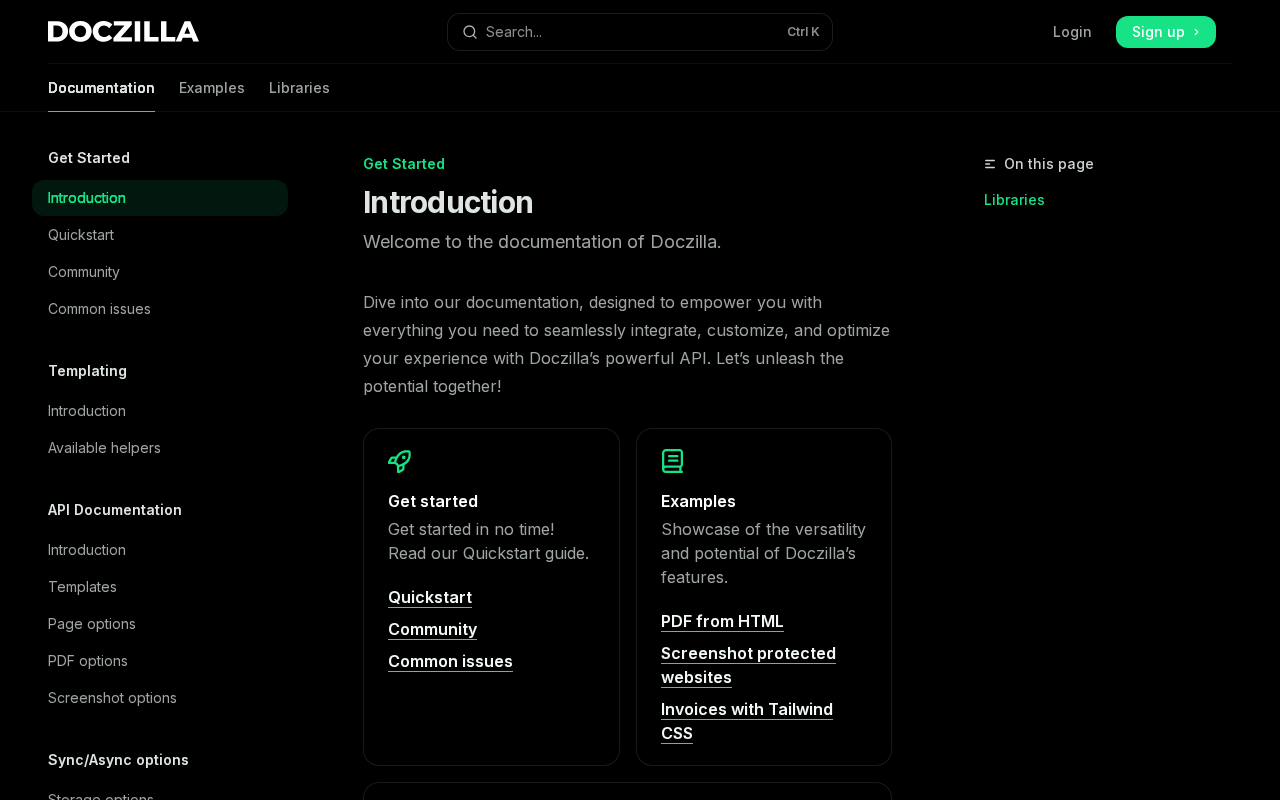Go to Available helpers under Templating
This screenshot has width=1280, height=800.
(104, 448)
